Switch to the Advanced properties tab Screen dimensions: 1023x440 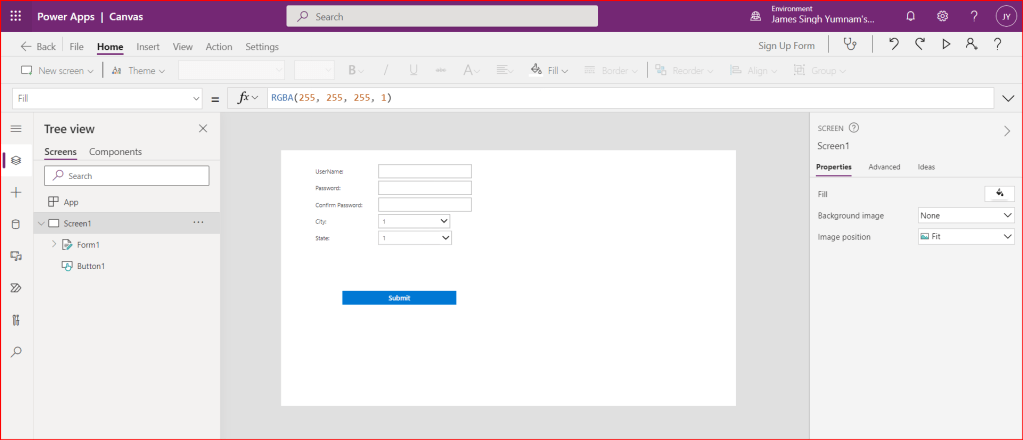pos(884,167)
